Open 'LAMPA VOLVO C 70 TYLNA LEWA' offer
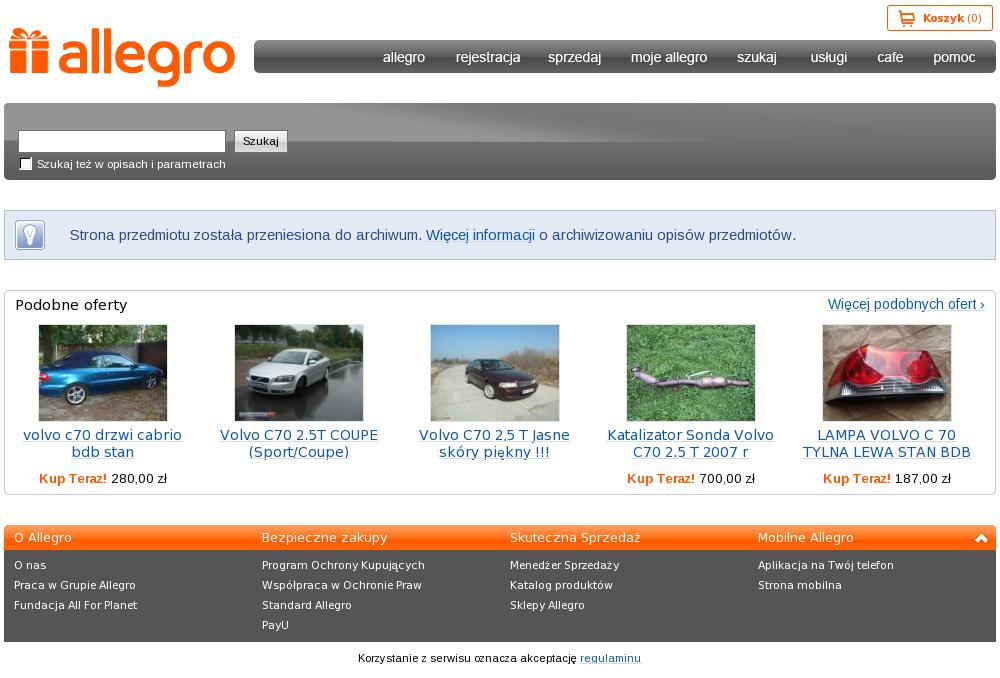The height and width of the screenshot is (678, 1000). pos(886,443)
